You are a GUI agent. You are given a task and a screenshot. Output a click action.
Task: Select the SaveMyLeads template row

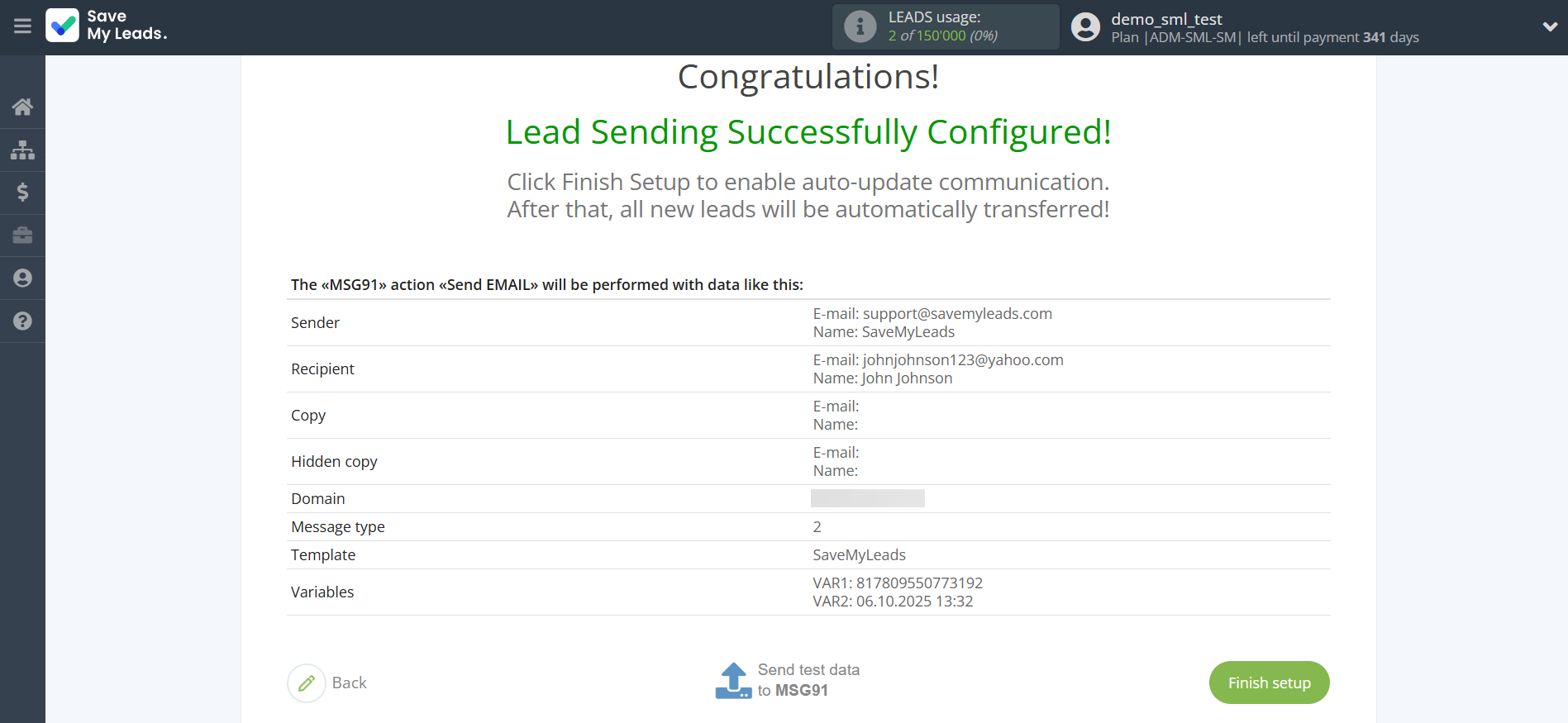tap(859, 554)
